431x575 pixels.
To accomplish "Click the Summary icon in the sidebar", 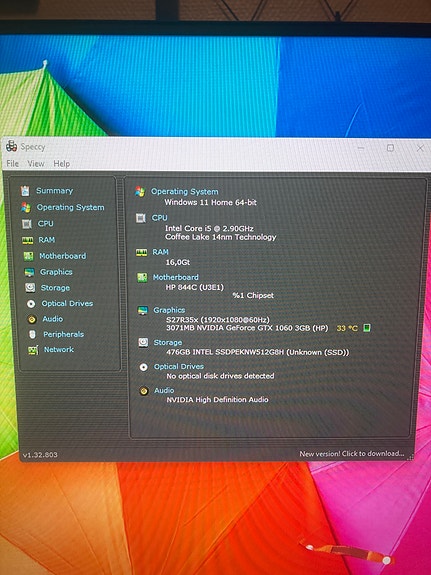I will [25, 191].
